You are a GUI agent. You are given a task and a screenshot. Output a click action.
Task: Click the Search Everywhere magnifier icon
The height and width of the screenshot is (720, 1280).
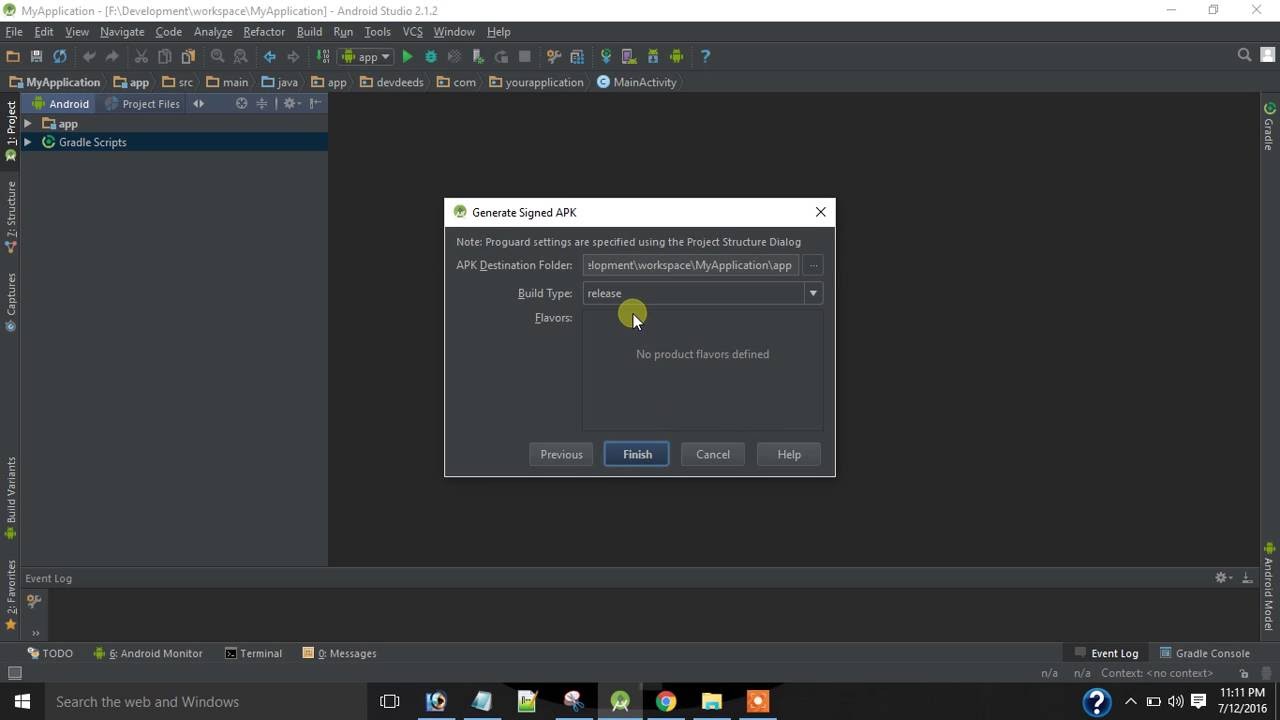[1244, 56]
